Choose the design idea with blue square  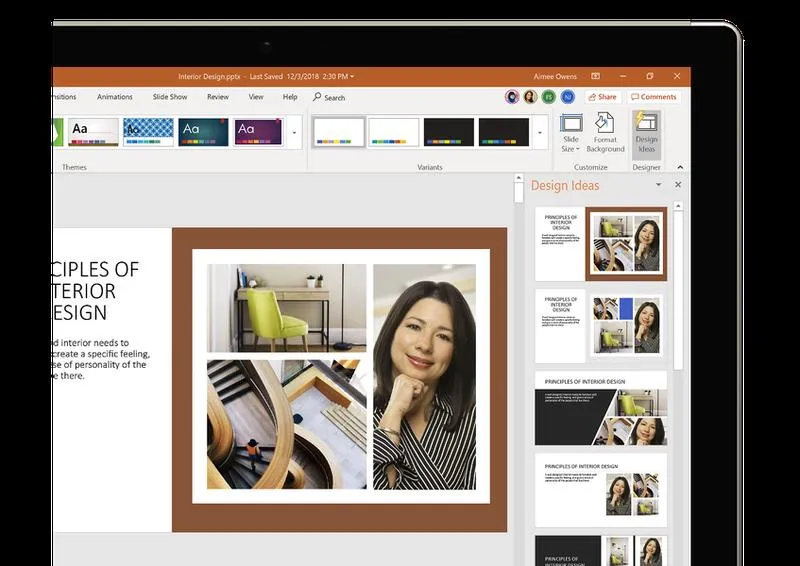(x=601, y=326)
